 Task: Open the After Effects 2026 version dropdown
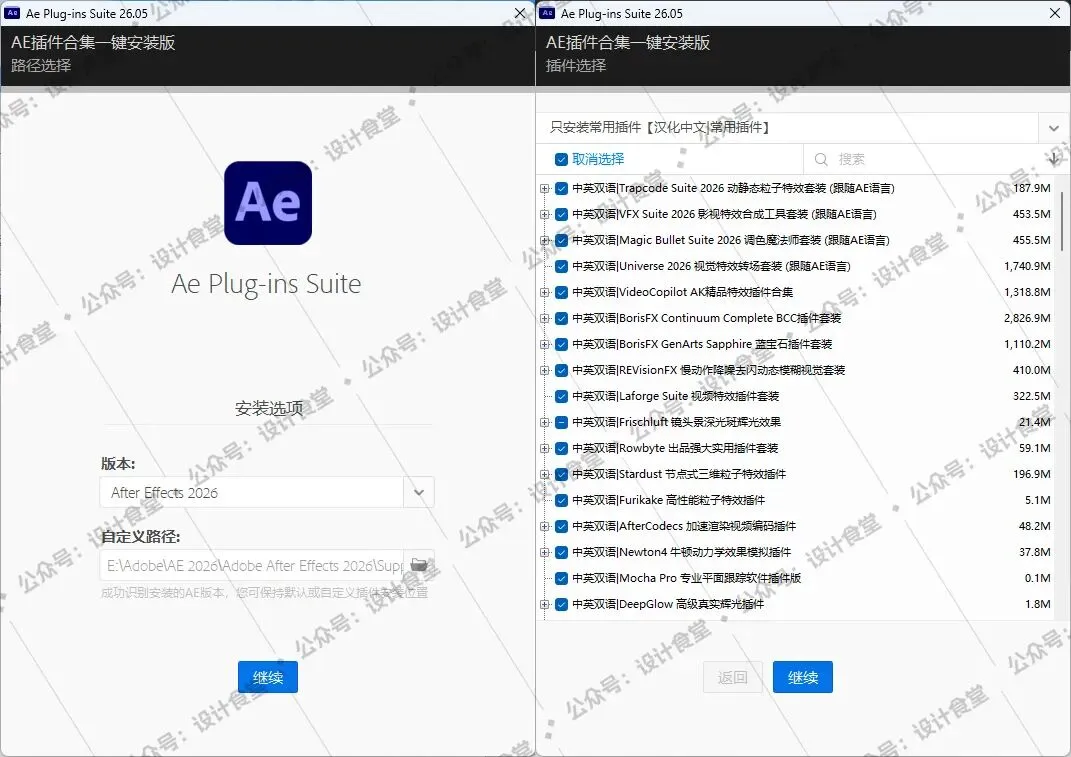[x=419, y=492]
